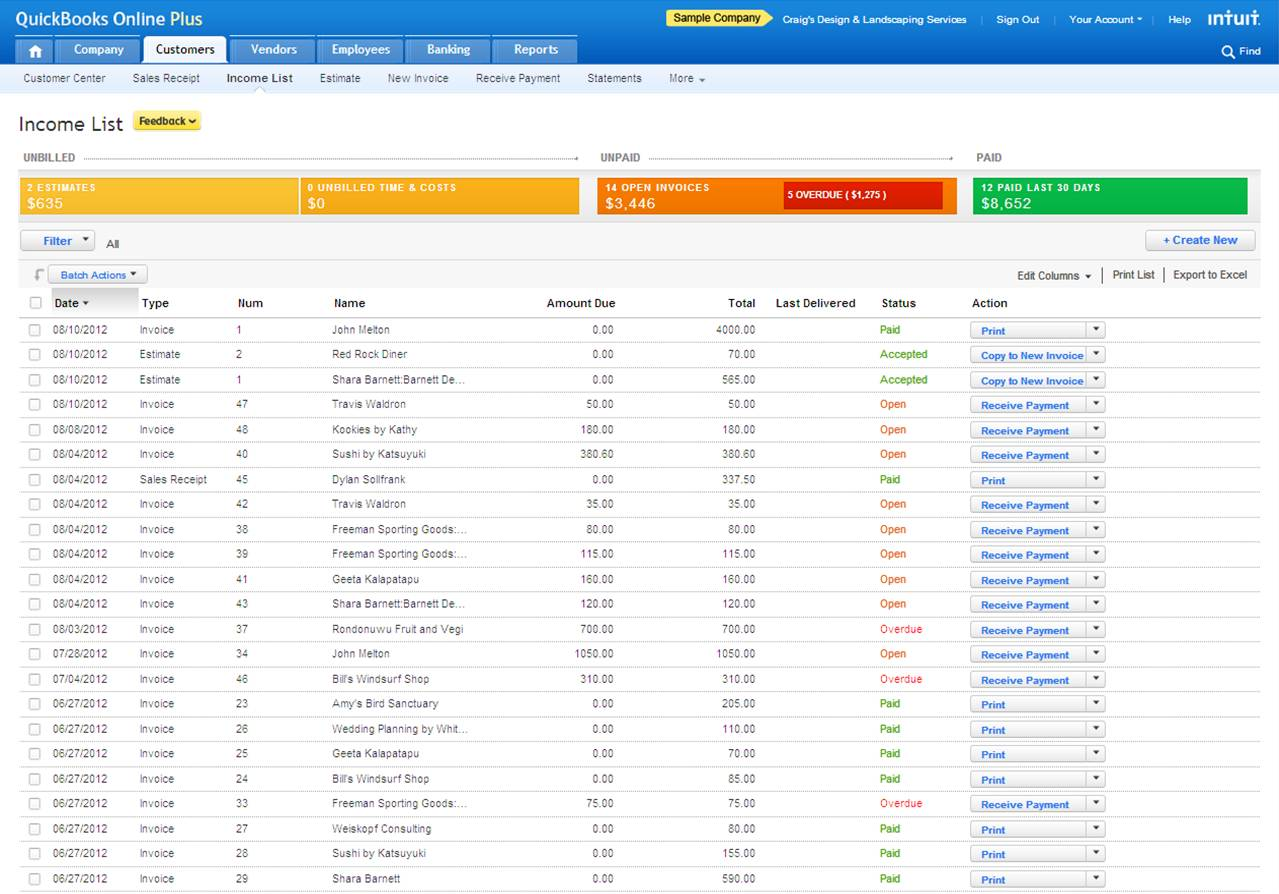This screenshot has height=894, width=1279.
Task: Go to Receive Payment submenu item
Action: tap(518, 78)
